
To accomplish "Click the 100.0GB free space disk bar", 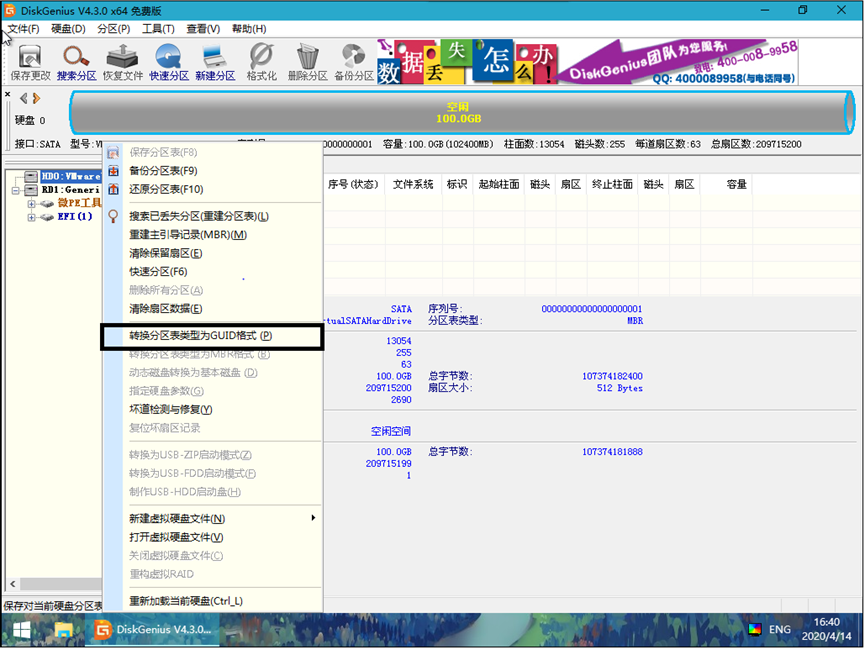I will pos(462,113).
